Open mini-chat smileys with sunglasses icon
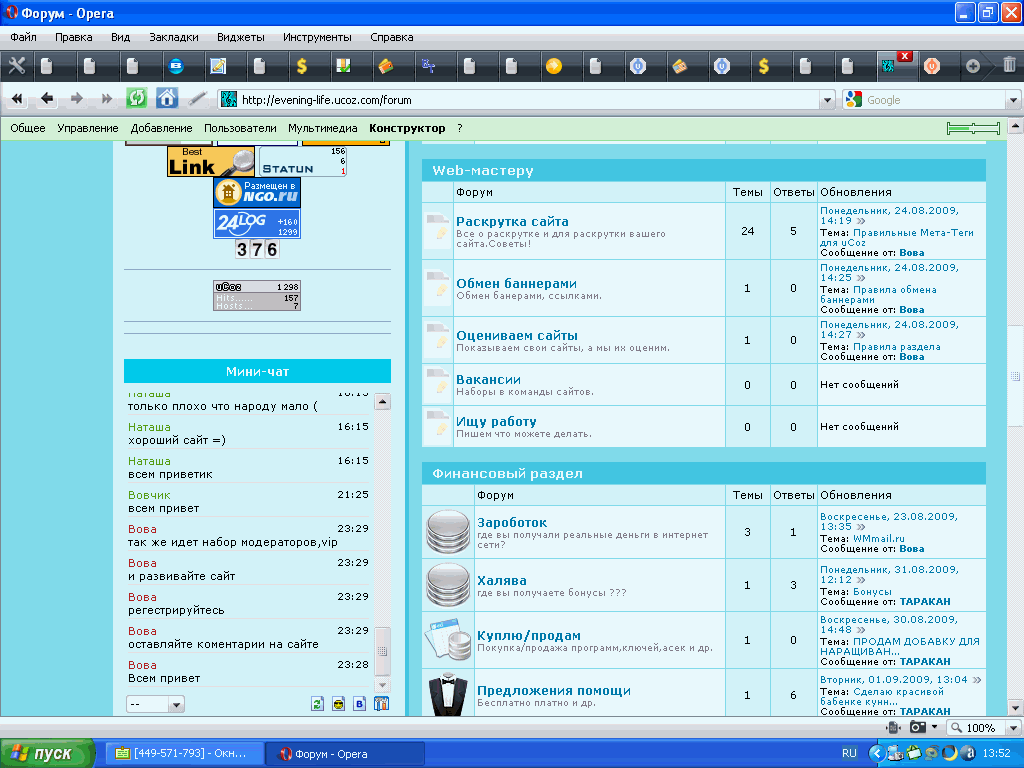This screenshot has width=1024, height=768. click(338, 704)
